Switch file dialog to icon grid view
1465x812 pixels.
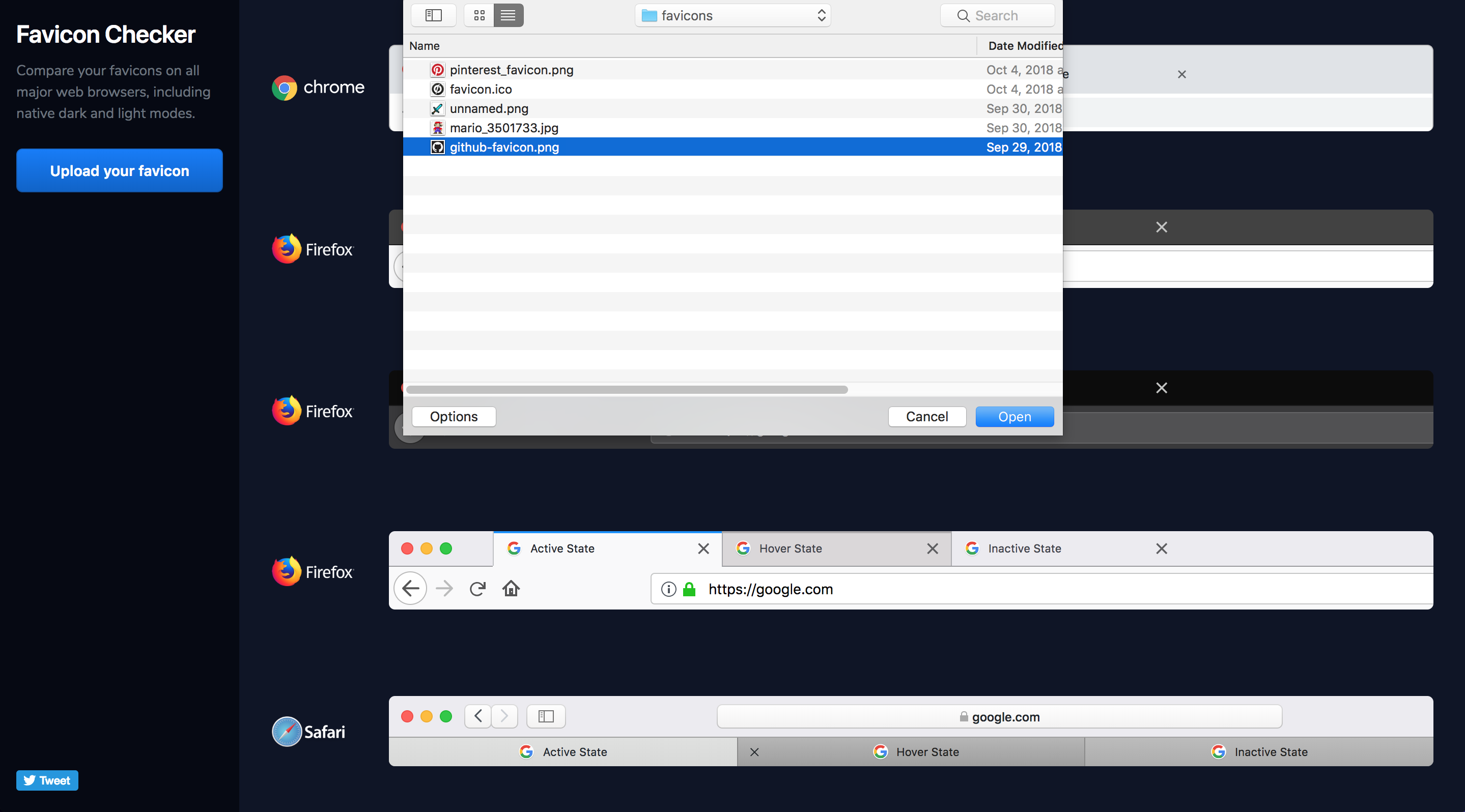(479, 15)
